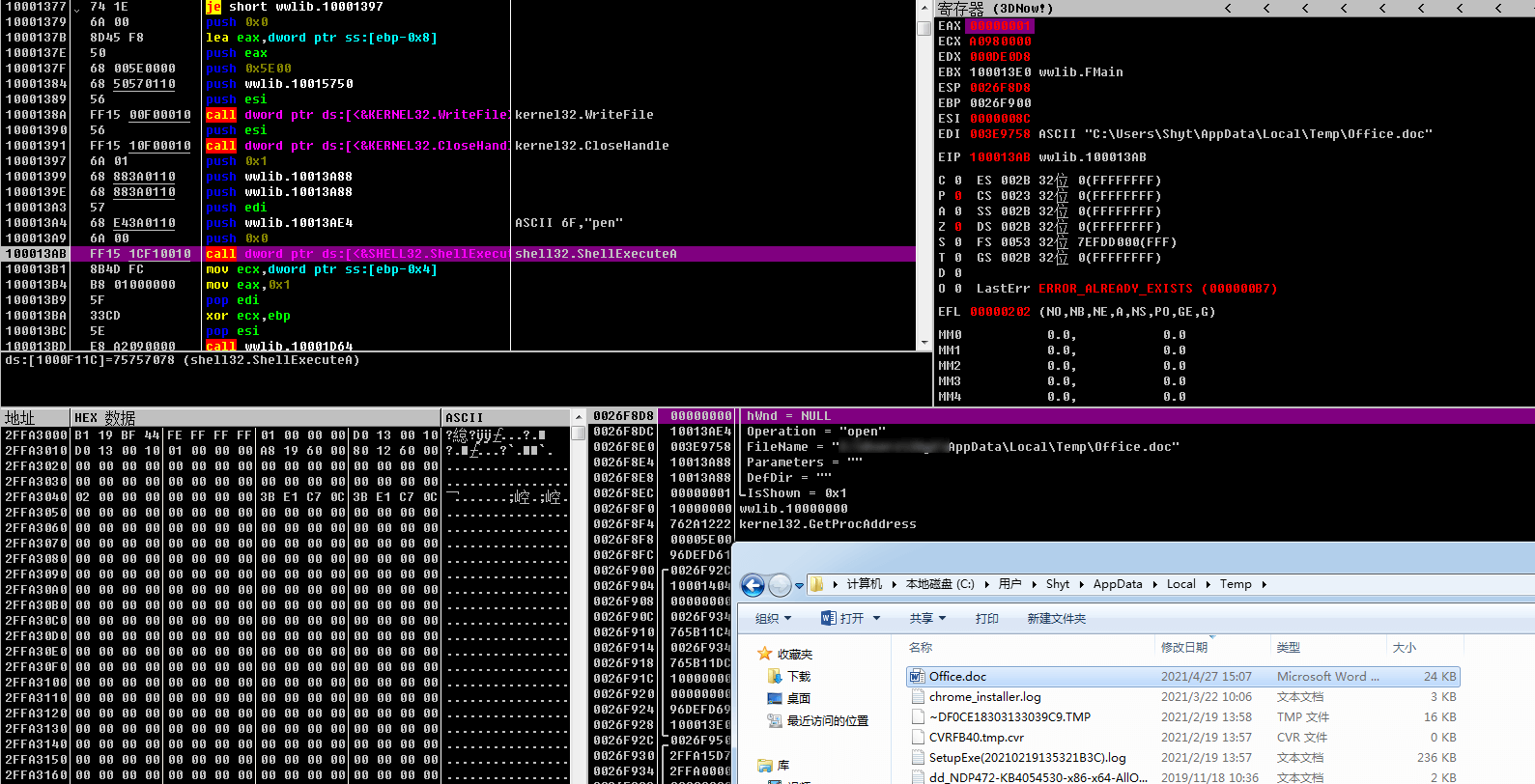This screenshot has width=1535, height=784.
Task: Click the 寄存器 (3DNow!) registers header
Action: [x=995, y=8]
